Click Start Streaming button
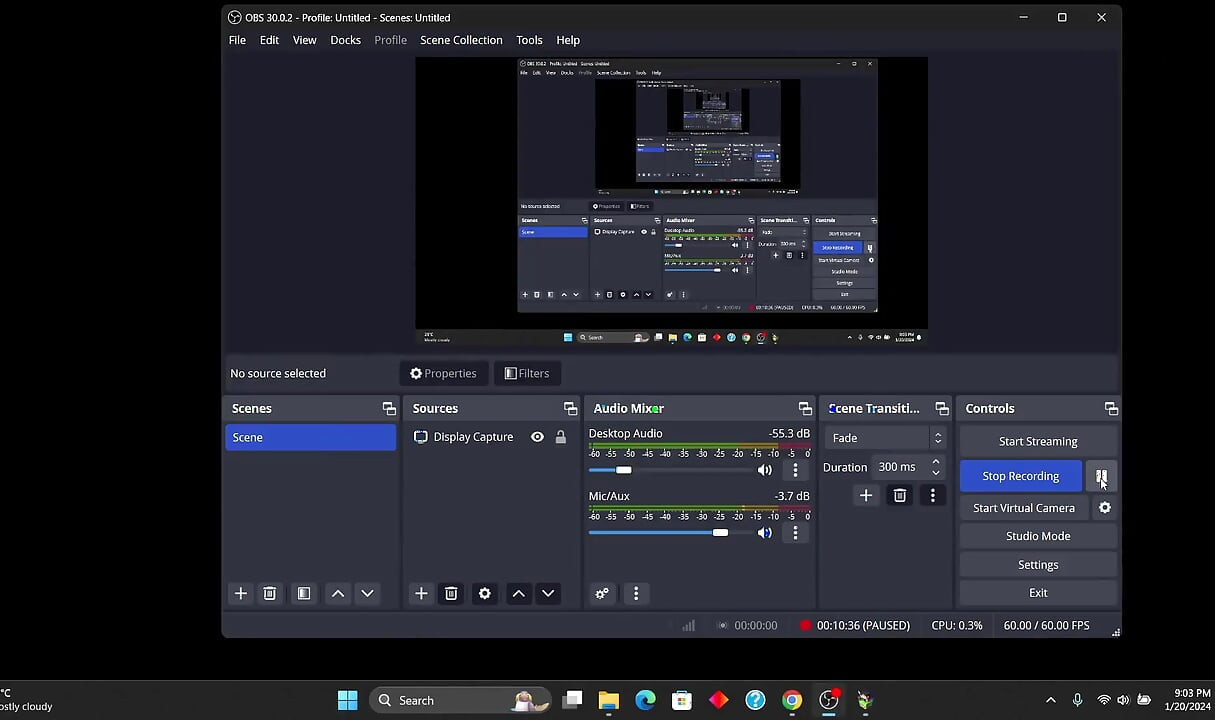 click(1038, 441)
